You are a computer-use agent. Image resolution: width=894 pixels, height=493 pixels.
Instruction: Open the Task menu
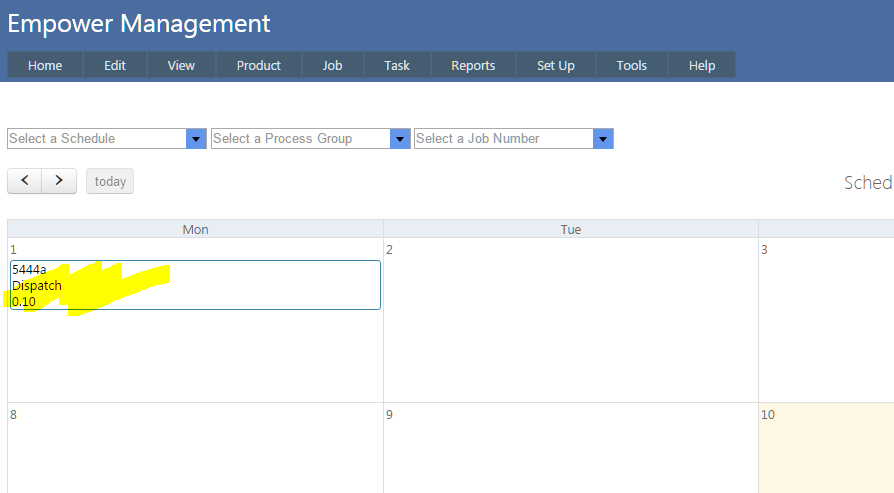click(x=397, y=66)
